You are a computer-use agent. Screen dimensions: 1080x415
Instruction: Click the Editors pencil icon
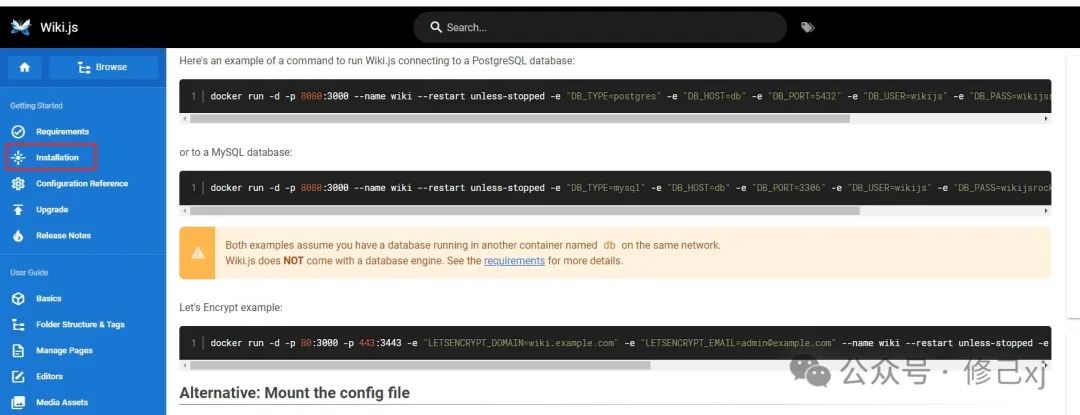(19, 376)
